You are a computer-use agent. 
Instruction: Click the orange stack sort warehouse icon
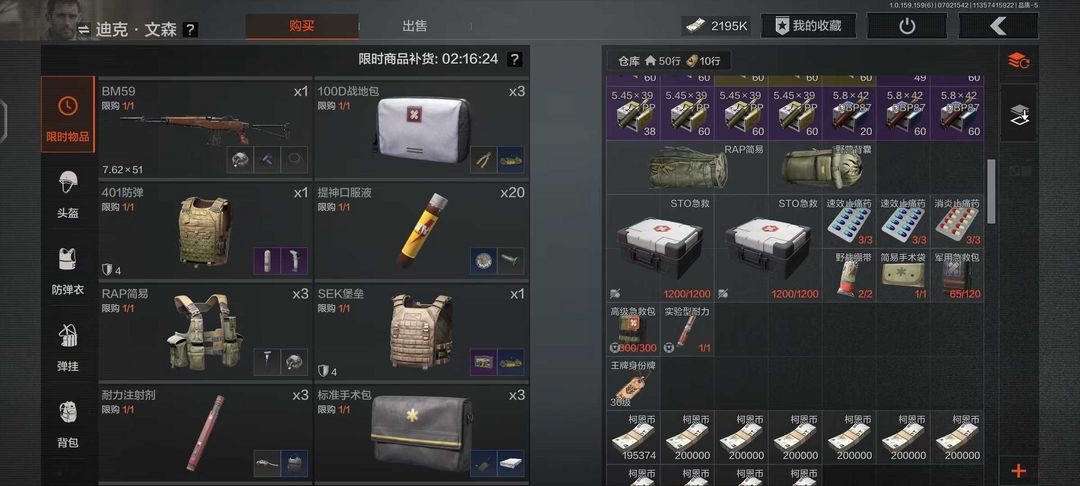[x=1018, y=61]
